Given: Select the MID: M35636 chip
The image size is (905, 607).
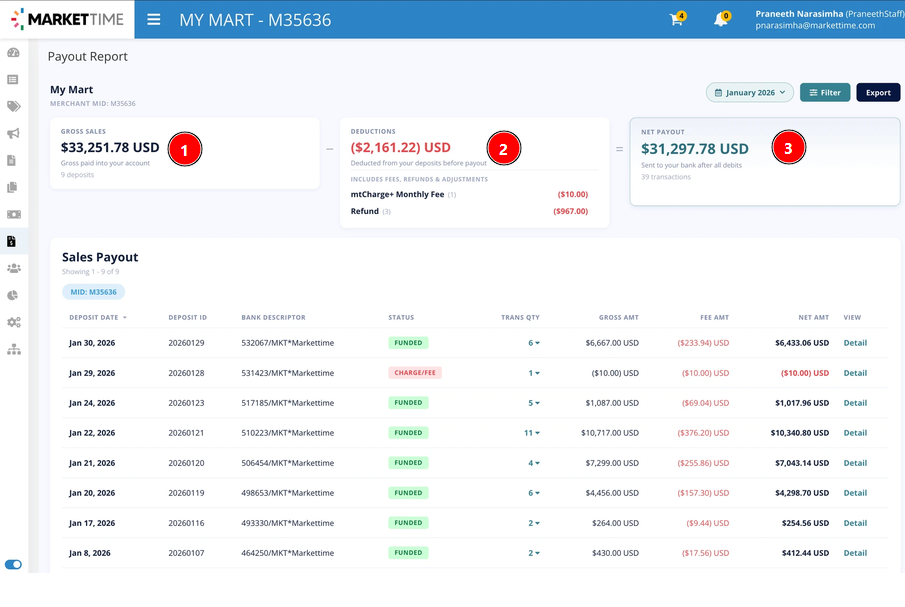Looking at the screenshot, I should click(94, 292).
